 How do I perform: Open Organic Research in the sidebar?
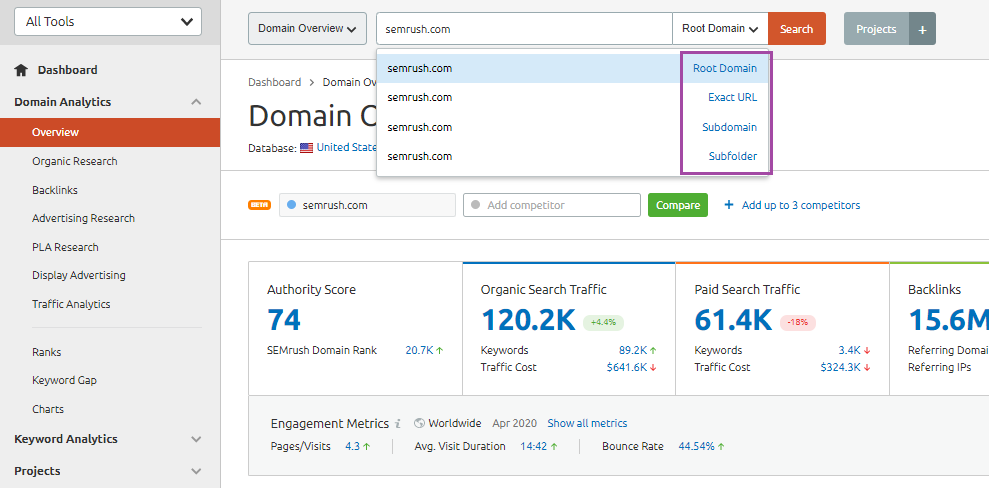coord(74,161)
